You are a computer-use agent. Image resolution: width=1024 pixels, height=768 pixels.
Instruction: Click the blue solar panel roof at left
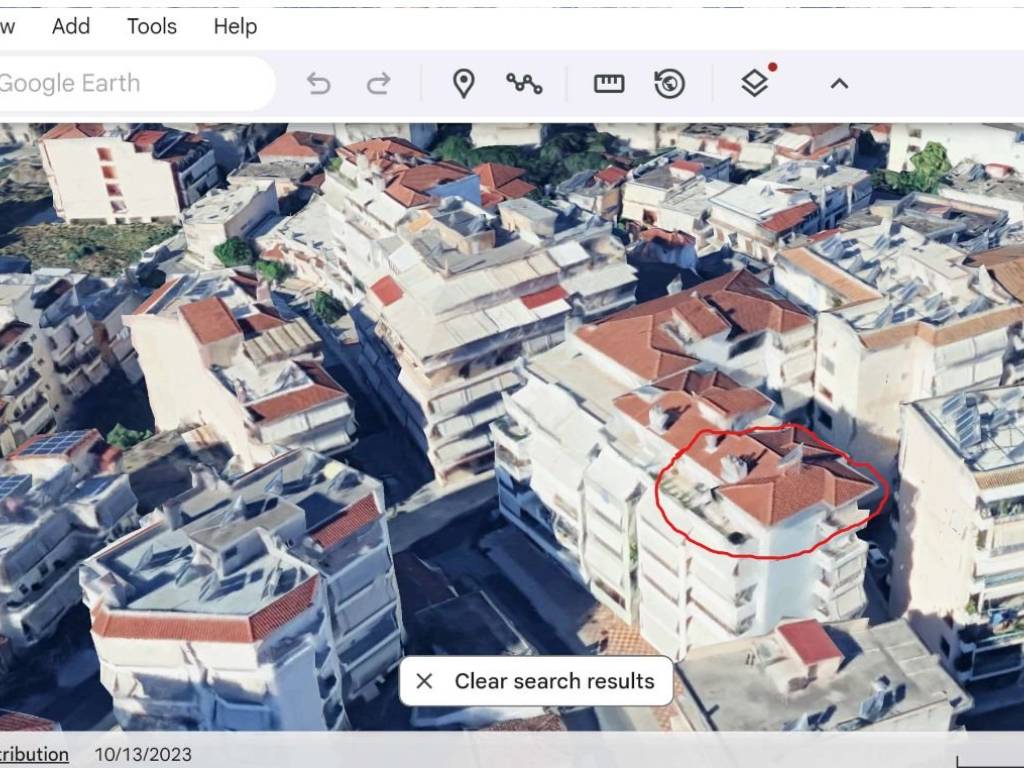[52, 443]
